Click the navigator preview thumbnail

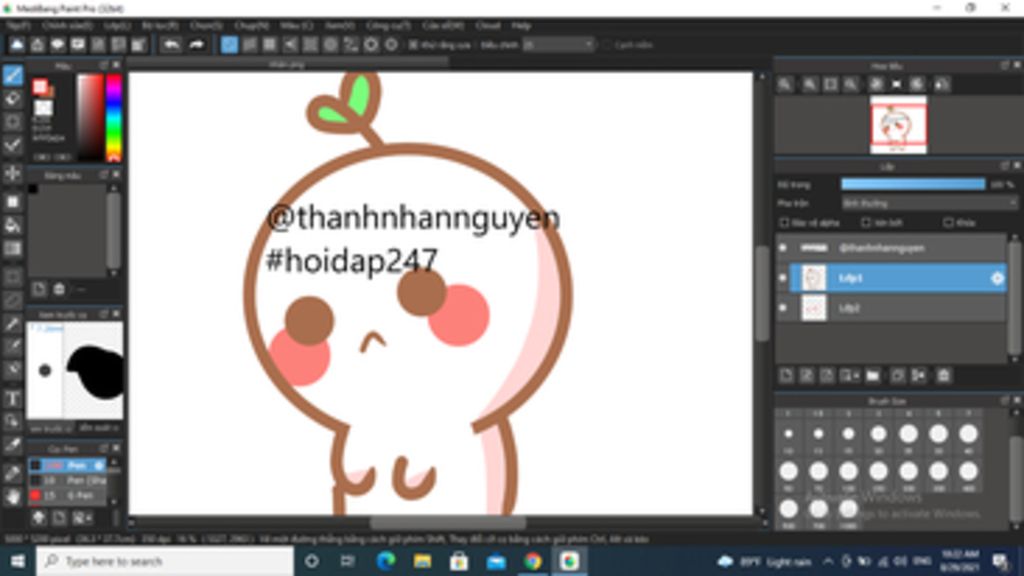pyautogui.click(x=898, y=125)
